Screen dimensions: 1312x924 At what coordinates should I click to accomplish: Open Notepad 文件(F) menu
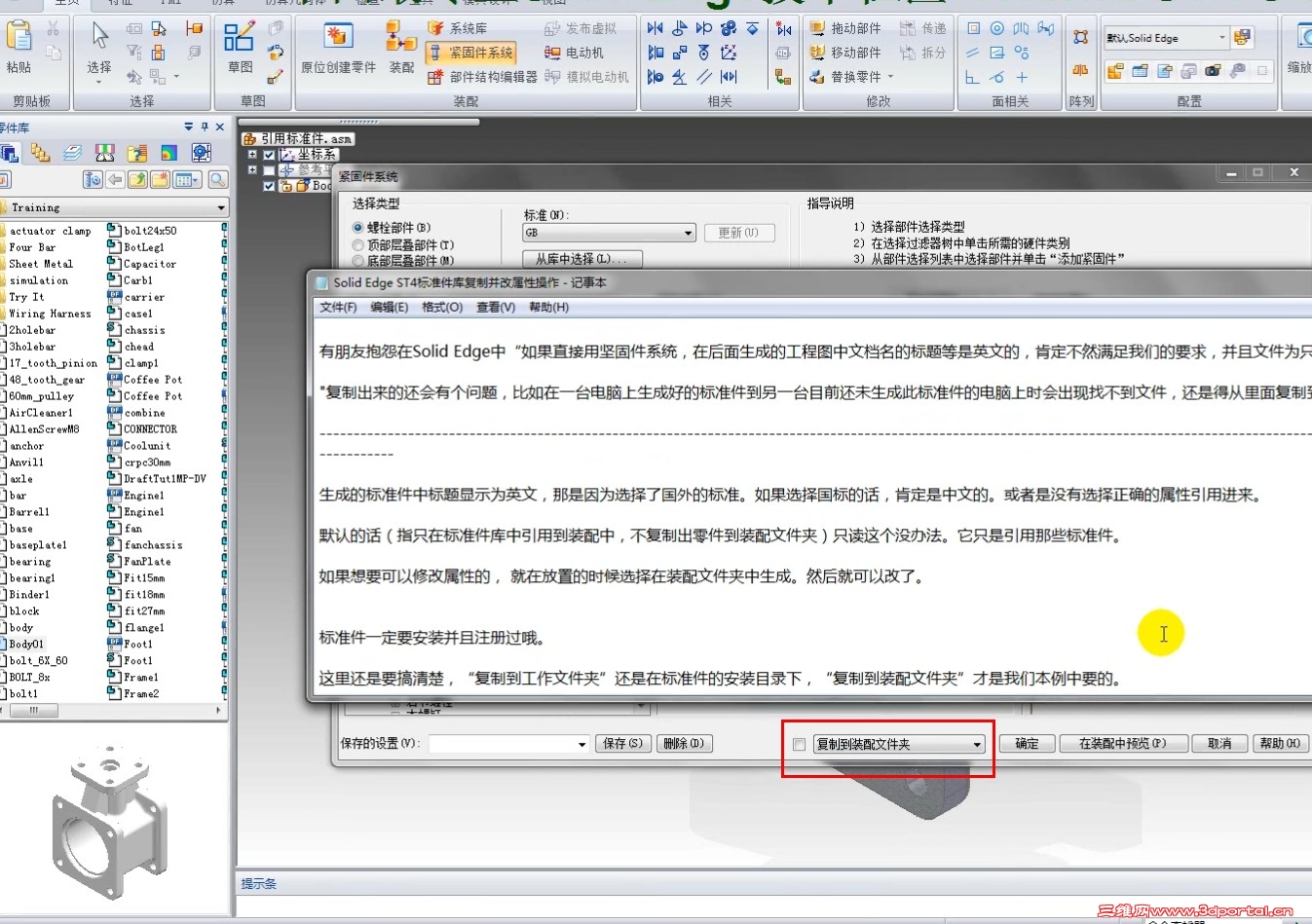coord(338,308)
